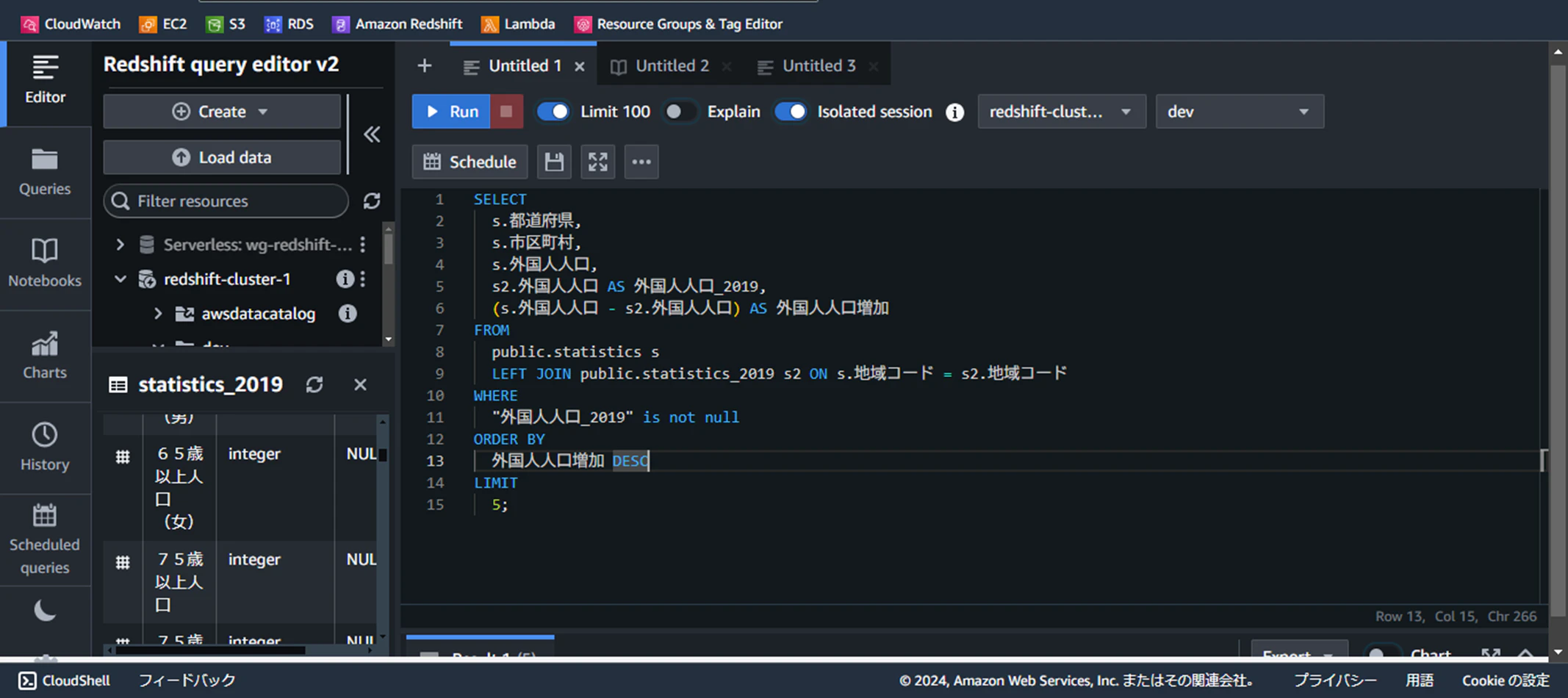Show awsdatacatalog info details
This screenshot has width=1568, height=698.
pos(348,314)
